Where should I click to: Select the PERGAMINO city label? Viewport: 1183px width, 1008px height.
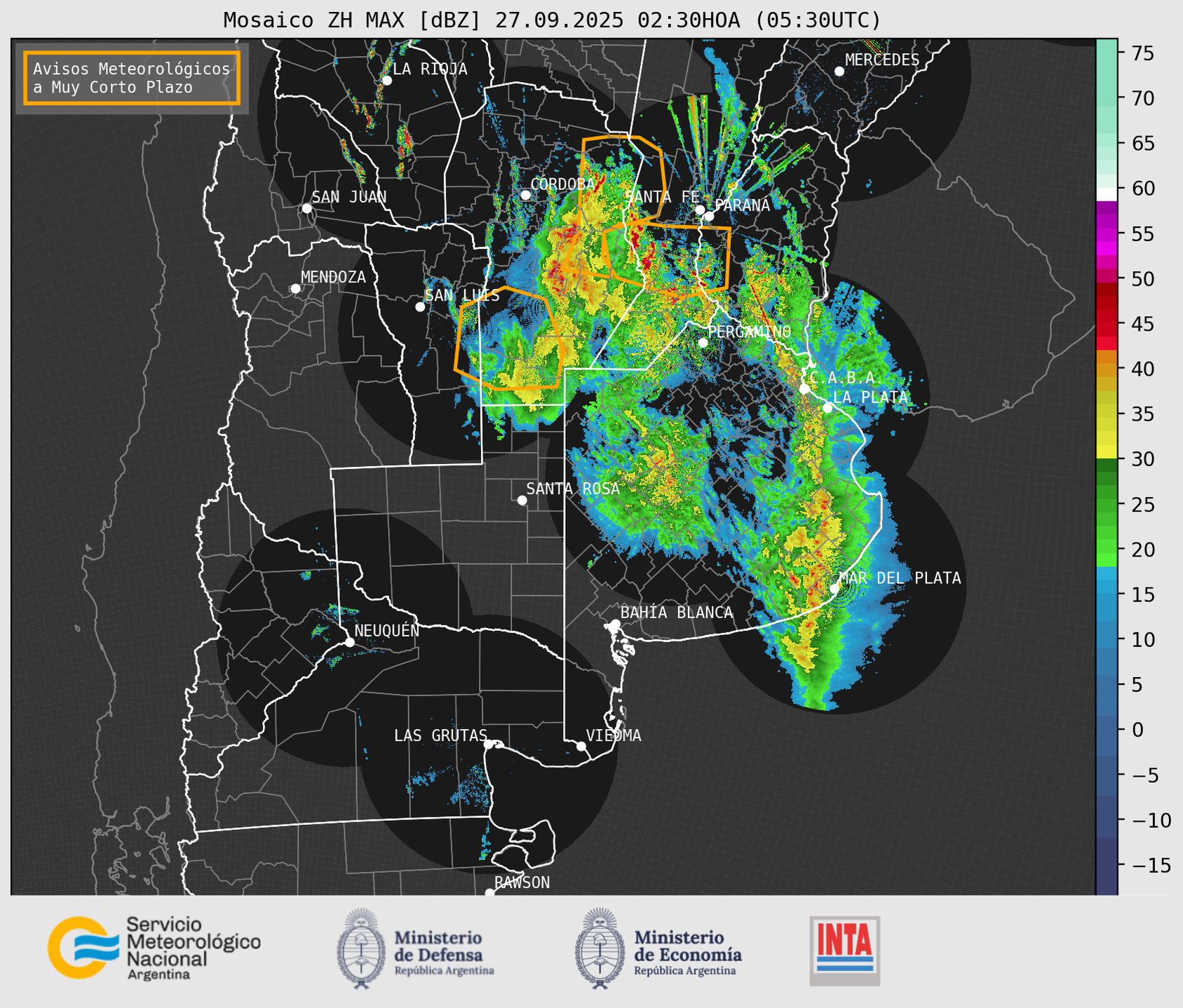click(749, 332)
